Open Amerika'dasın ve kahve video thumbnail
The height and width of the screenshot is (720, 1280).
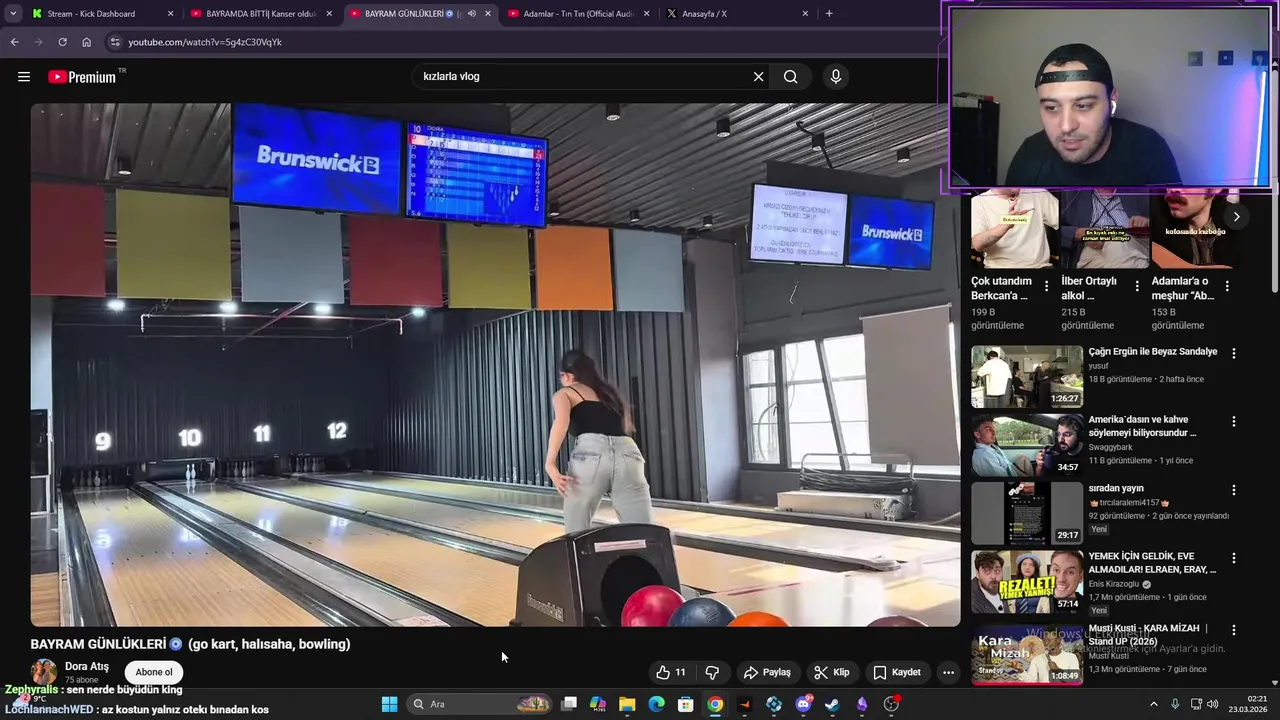pyautogui.click(x=1027, y=445)
